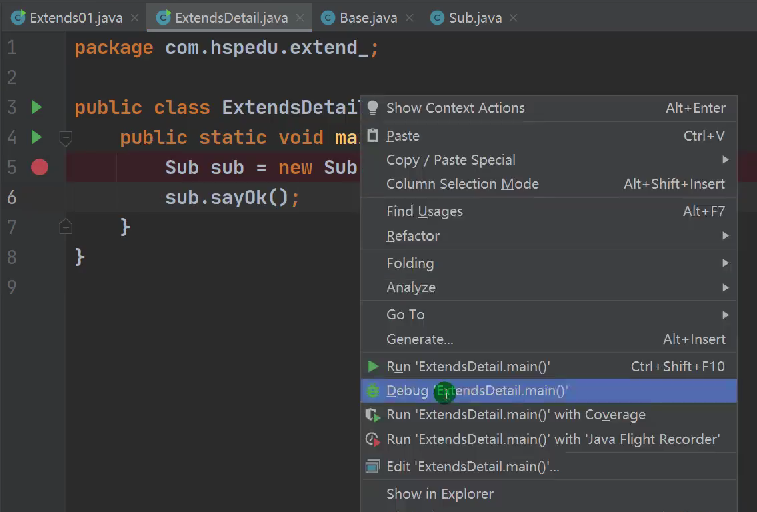The image size is (757, 512).
Task: Expand the Refactor submenu arrow
Action: pyautogui.click(x=725, y=235)
